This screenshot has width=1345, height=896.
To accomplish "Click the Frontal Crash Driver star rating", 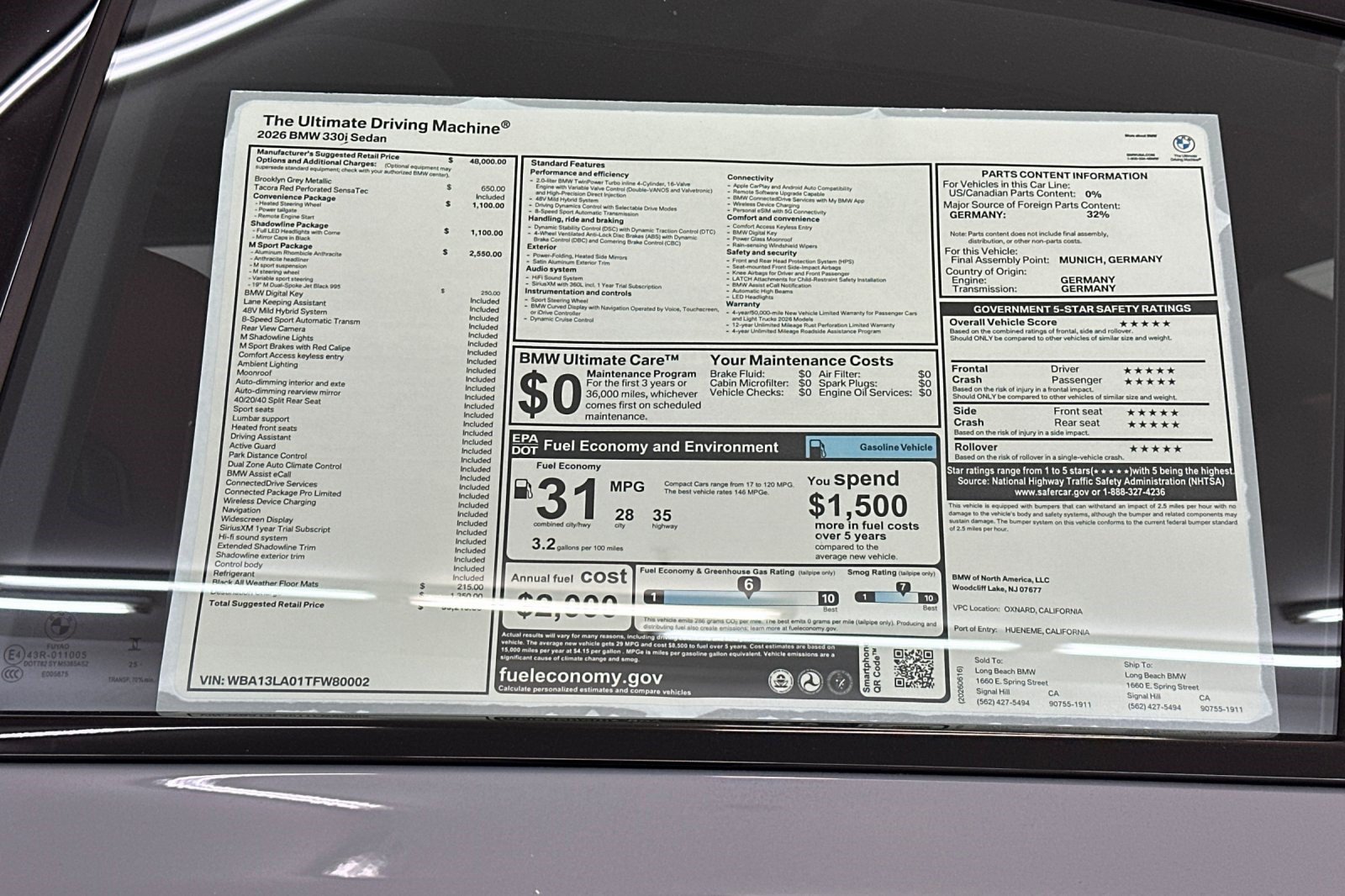I will 1149,371.
